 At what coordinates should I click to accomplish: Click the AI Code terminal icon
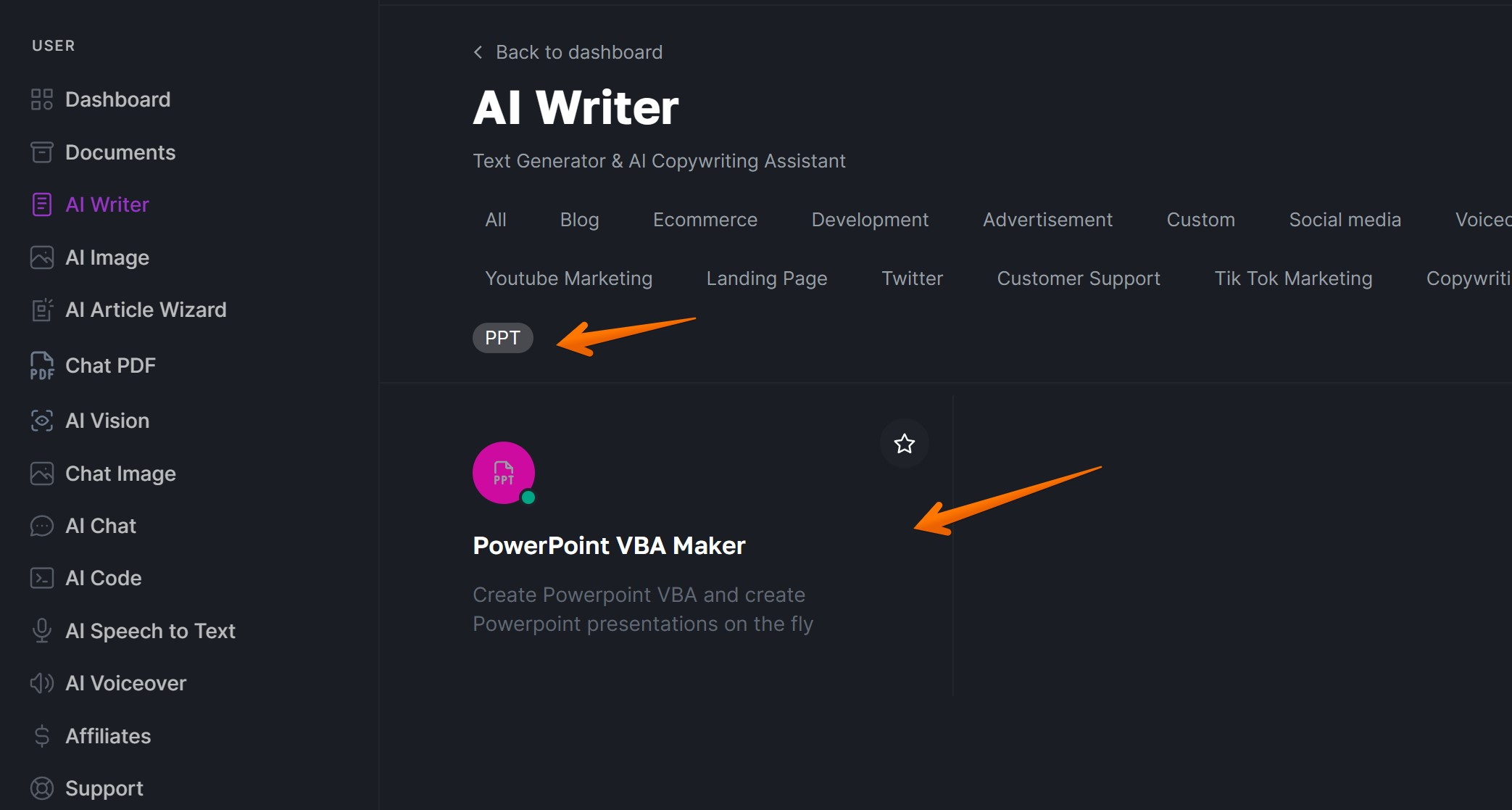point(42,578)
